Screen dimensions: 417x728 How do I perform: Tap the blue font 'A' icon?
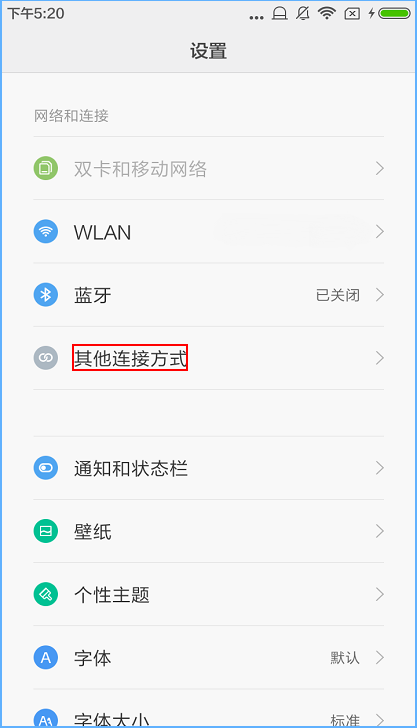click(x=46, y=657)
